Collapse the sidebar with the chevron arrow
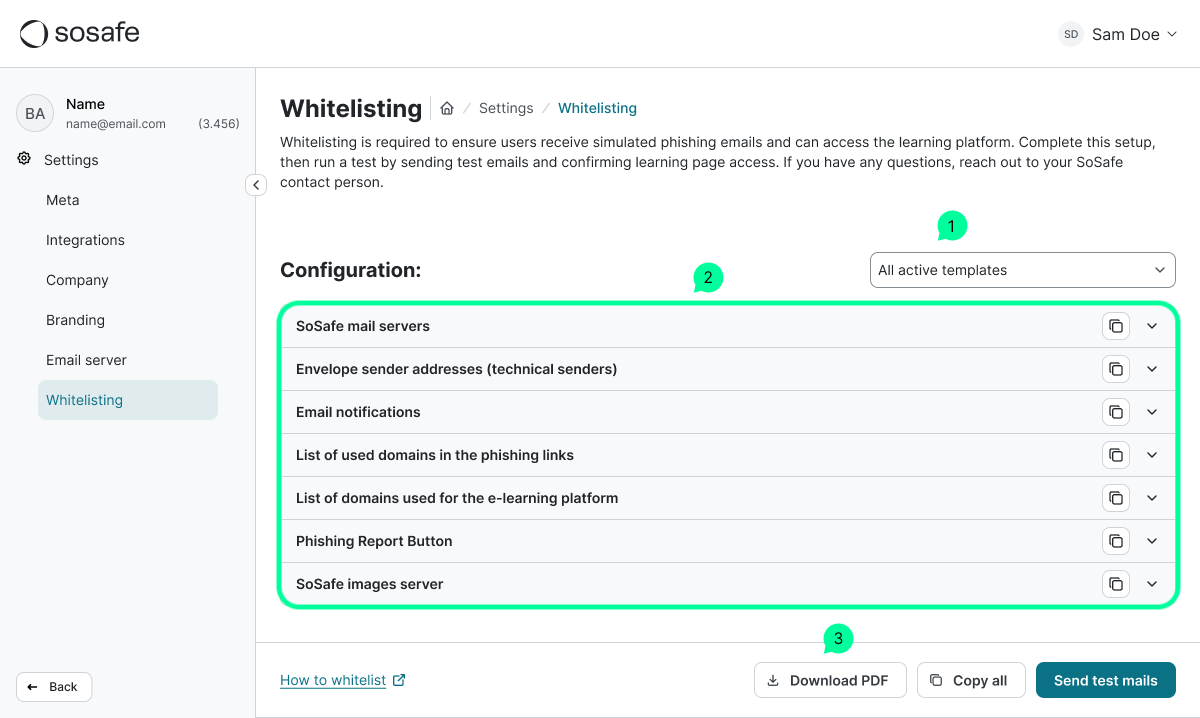Screen dimensions: 1200x718 [256, 185]
